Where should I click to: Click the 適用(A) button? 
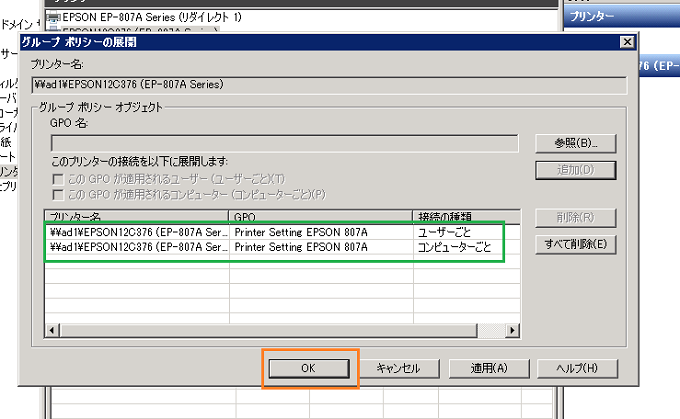pyautogui.click(x=489, y=368)
